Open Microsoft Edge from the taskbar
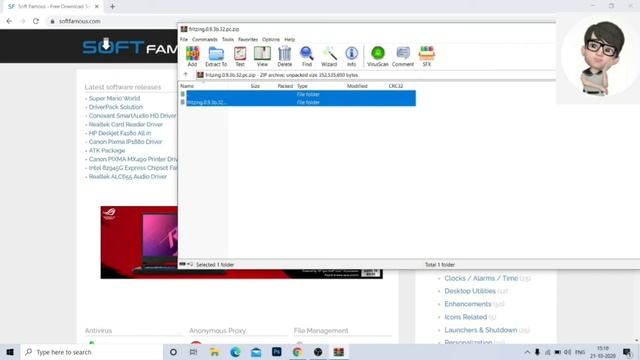The width and height of the screenshot is (640, 360). pos(235,352)
